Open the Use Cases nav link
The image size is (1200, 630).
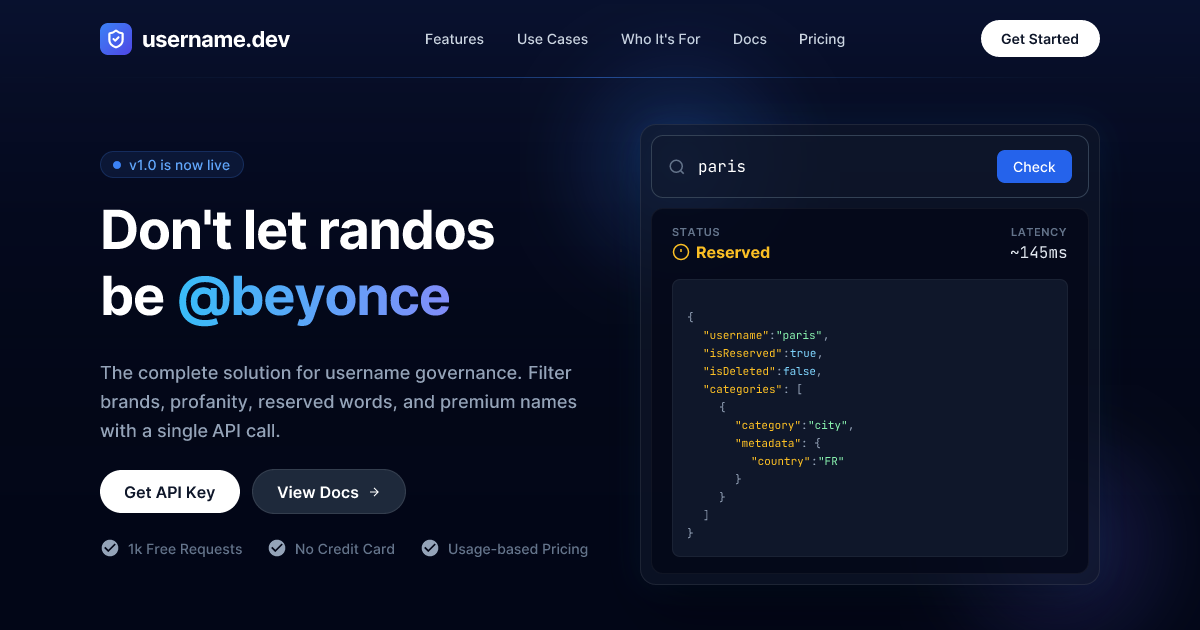pos(552,39)
